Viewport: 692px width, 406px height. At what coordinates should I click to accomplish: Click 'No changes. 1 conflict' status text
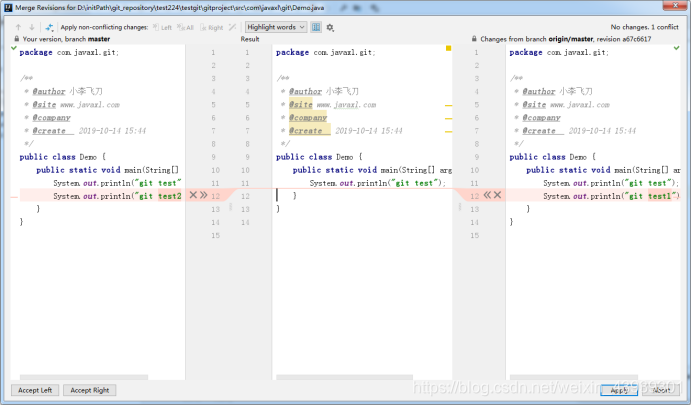644,27
